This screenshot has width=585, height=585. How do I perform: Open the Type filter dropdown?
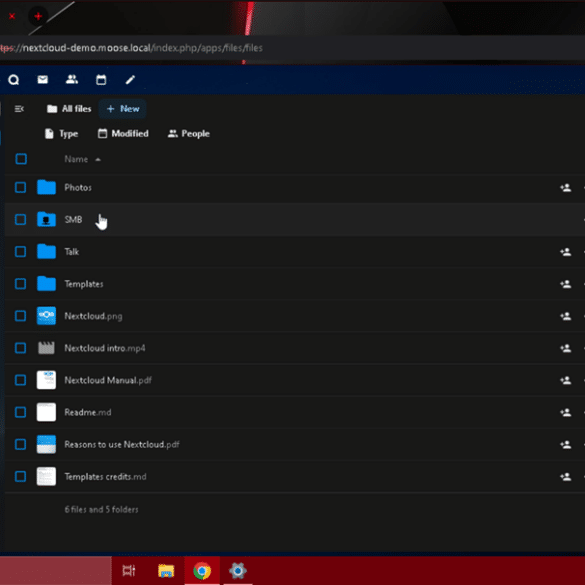point(61,134)
